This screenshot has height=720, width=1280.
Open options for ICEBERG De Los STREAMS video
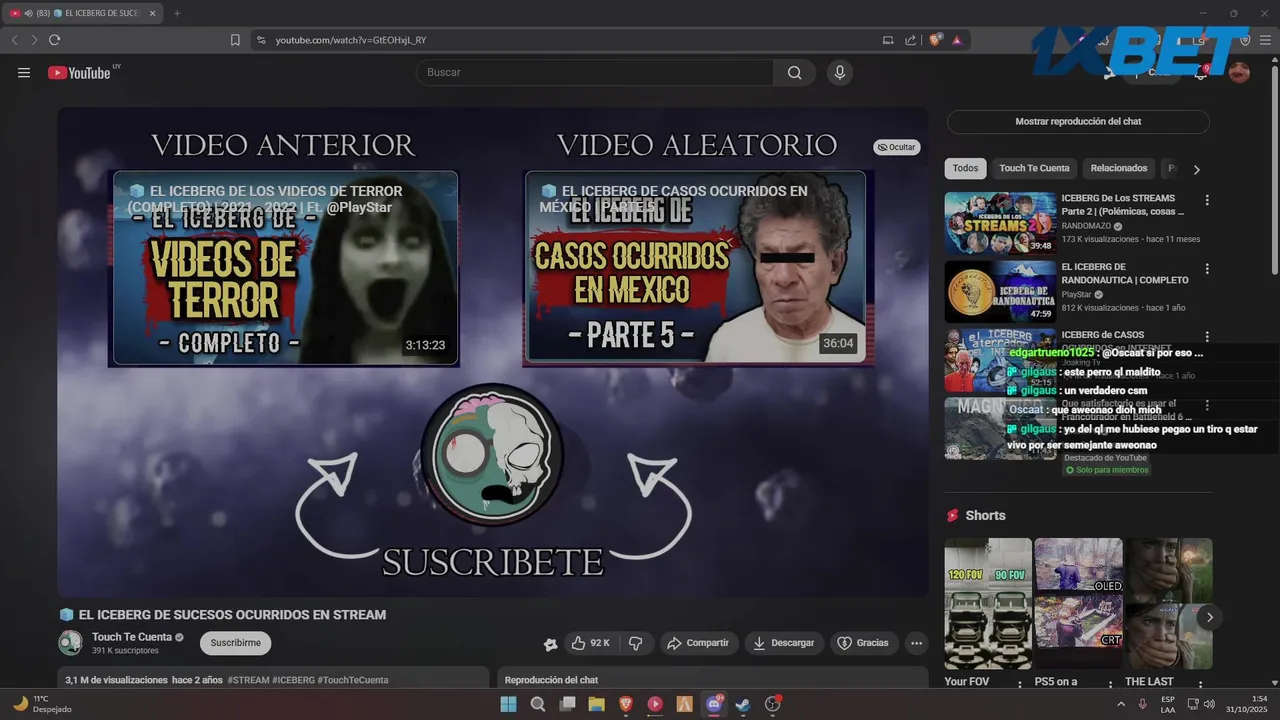click(1207, 200)
